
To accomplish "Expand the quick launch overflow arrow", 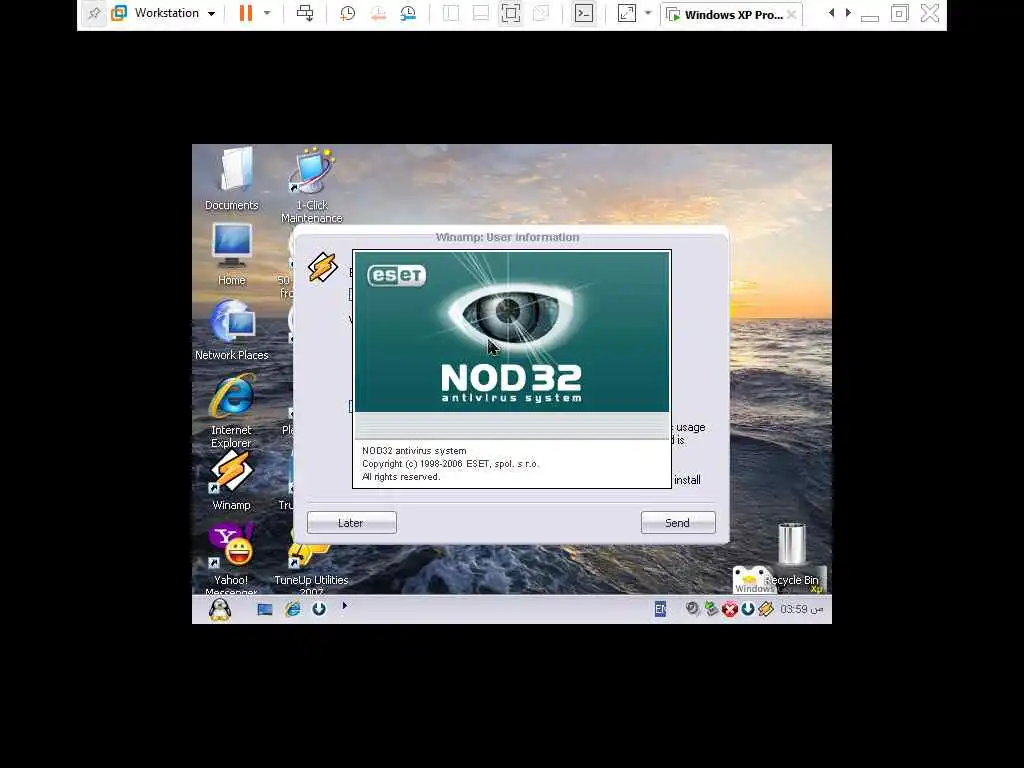I will (345, 606).
